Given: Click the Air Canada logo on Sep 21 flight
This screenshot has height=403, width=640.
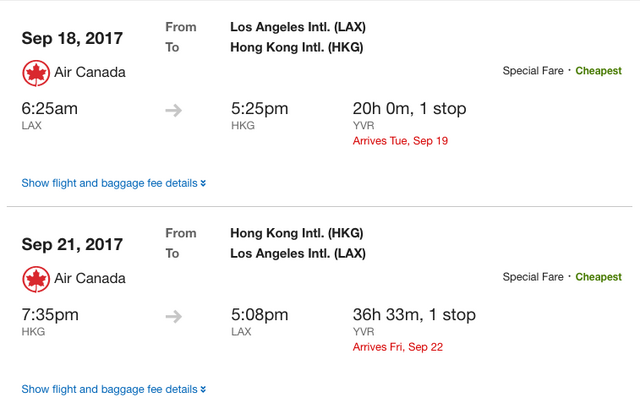Looking at the screenshot, I should pos(36,279).
